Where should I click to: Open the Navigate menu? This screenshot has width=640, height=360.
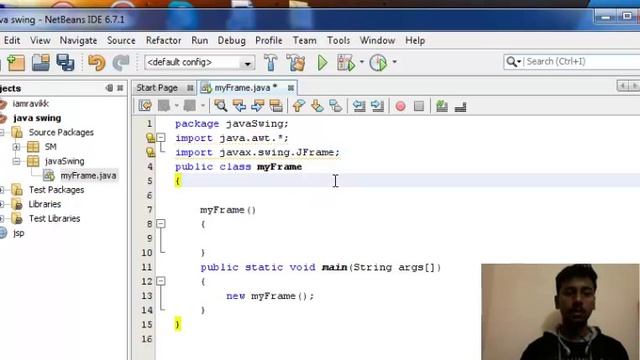point(78,40)
